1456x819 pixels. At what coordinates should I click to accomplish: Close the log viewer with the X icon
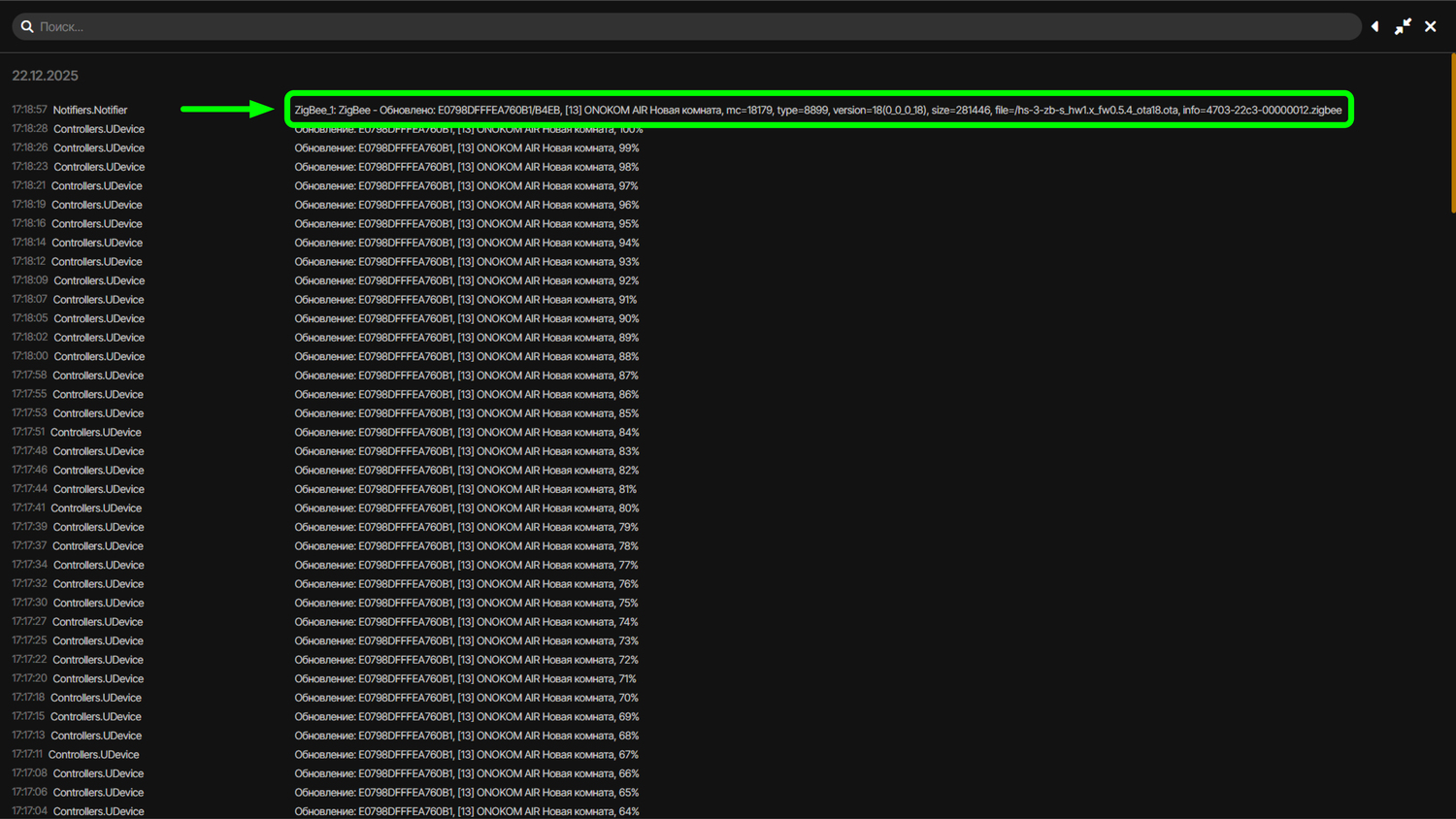1430,27
